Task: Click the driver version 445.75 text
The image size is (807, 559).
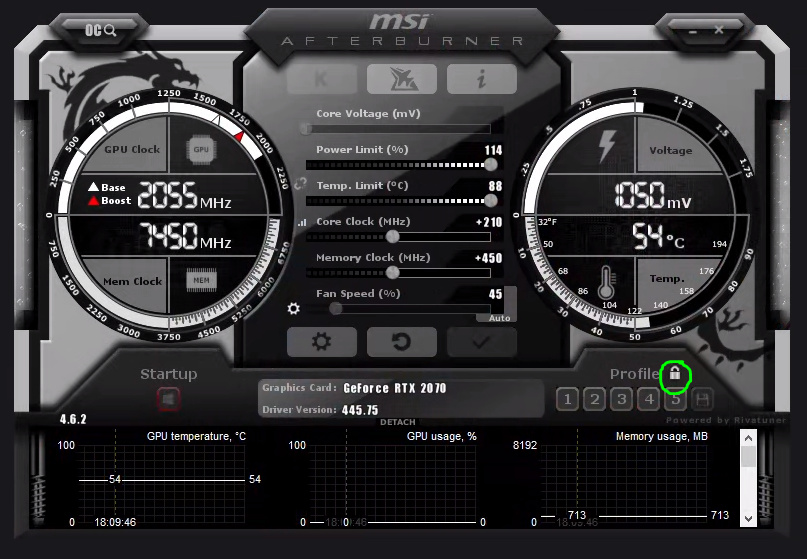Action: 360,410
